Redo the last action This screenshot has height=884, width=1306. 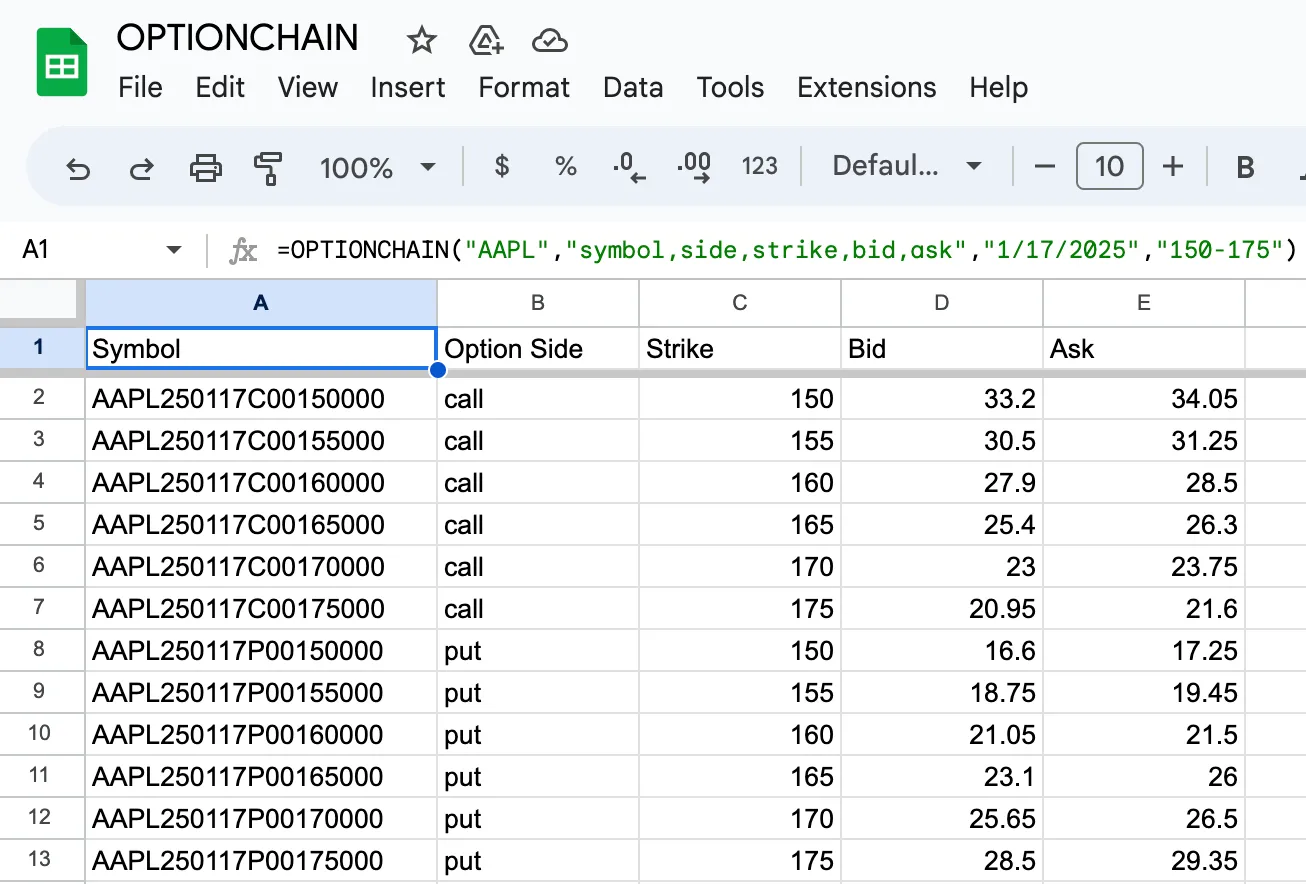141,167
